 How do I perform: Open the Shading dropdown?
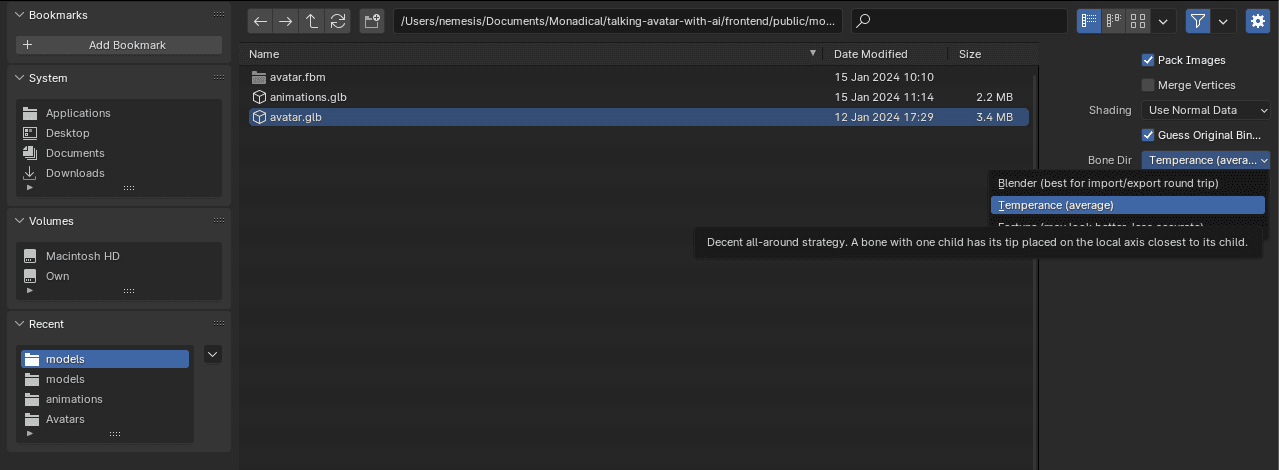[x=1205, y=110]
